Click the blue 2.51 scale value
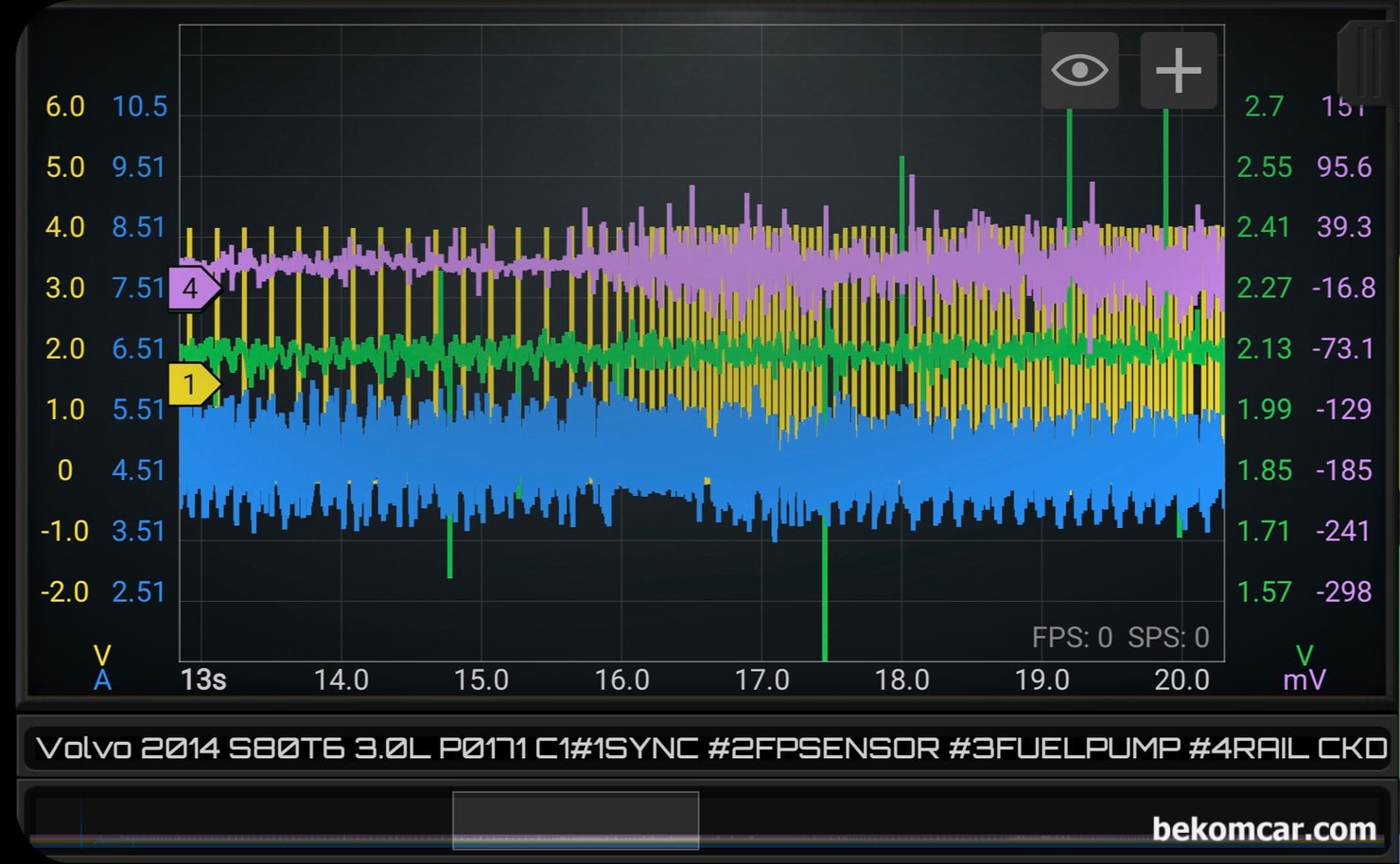This screenshot has width=1400, height=864. tap(138, 592)
